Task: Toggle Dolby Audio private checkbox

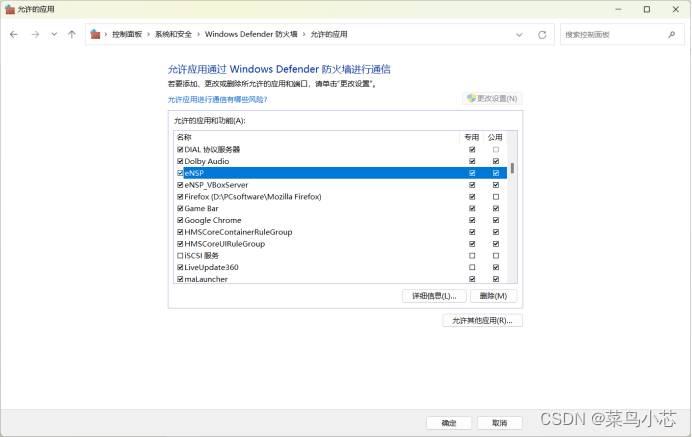Action: tap(472, 161)
